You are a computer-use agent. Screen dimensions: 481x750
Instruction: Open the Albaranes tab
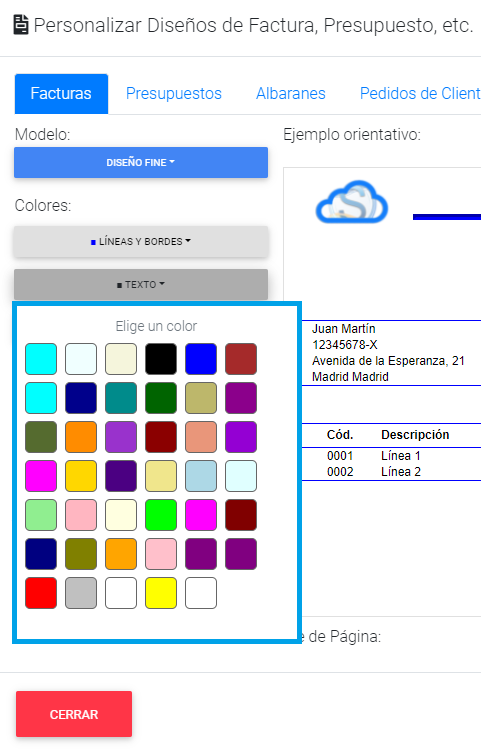click(x=291, y=93)
